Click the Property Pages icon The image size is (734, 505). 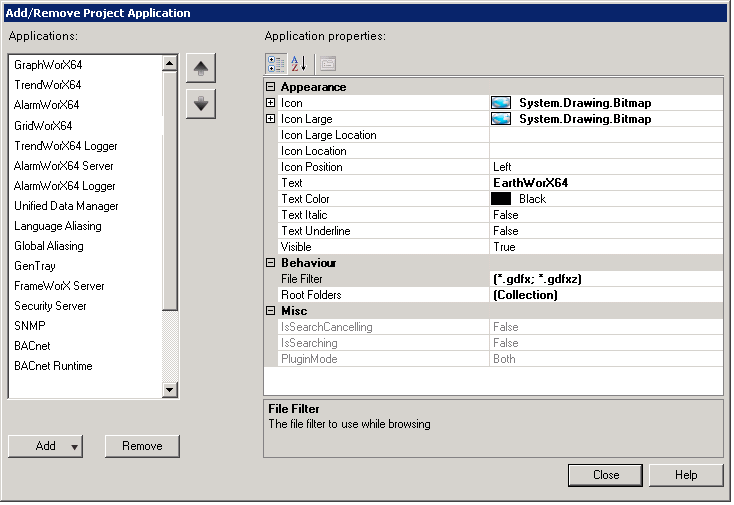tap(327, 64)
